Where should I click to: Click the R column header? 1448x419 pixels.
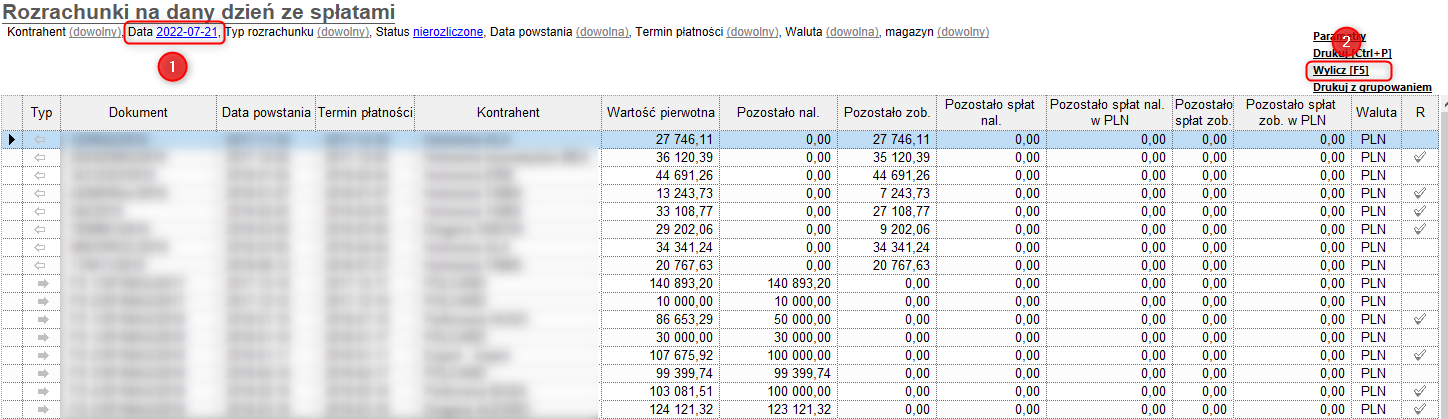point(1420,113)
